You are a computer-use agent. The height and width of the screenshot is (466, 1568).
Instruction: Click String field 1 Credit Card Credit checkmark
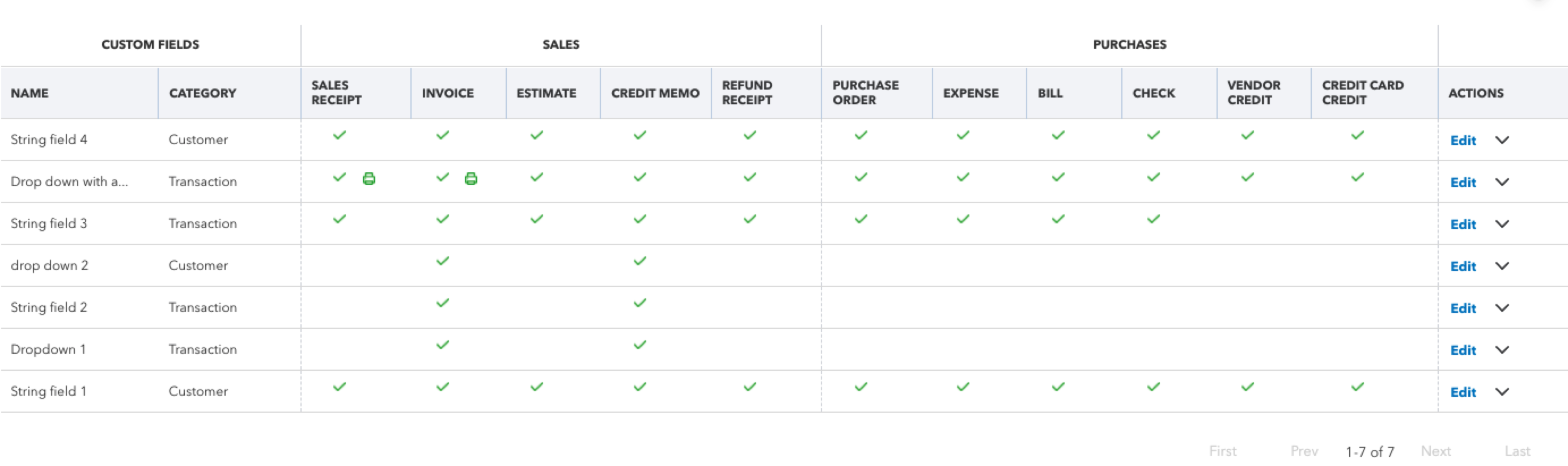1357,387
